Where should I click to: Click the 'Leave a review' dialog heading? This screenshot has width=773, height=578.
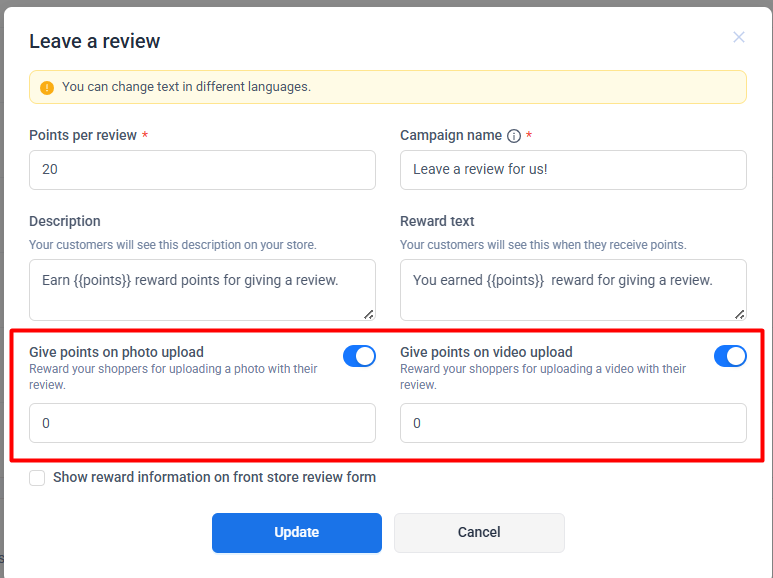[x=95, y=41]
